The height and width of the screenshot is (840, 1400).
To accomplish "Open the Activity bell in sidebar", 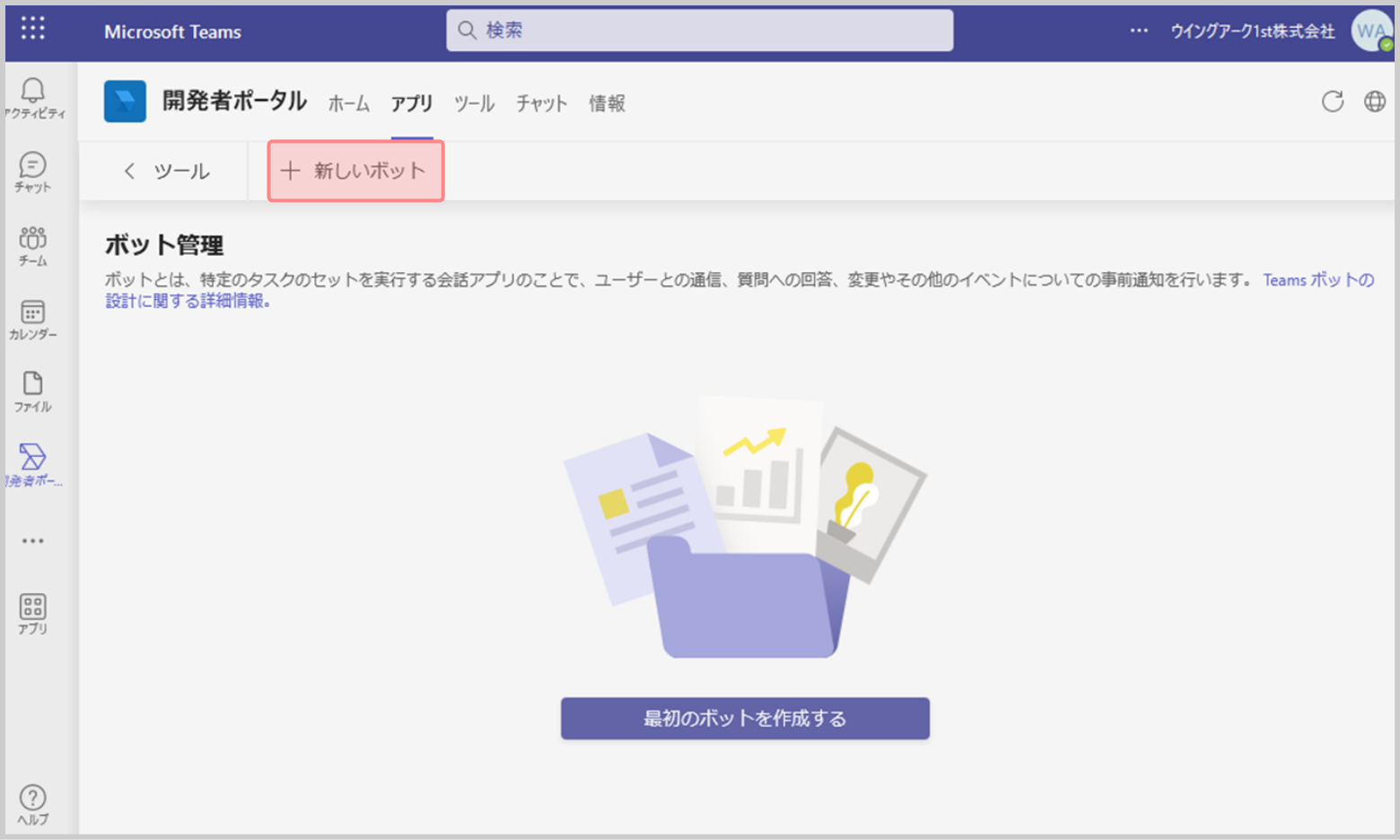I will (x=33, y=97).
